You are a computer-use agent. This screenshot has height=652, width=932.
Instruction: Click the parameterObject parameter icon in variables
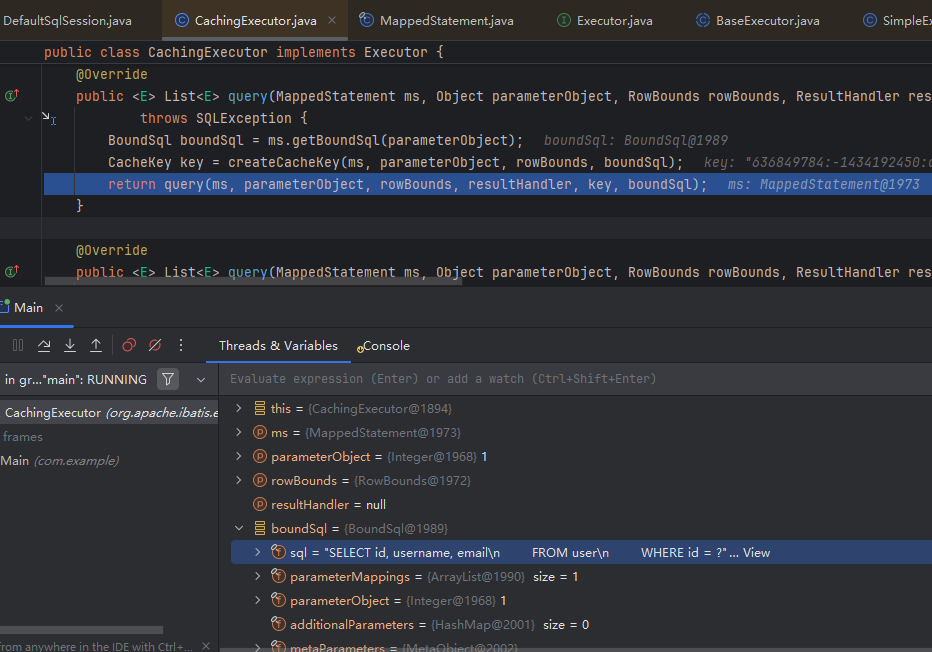pos(260,456)
